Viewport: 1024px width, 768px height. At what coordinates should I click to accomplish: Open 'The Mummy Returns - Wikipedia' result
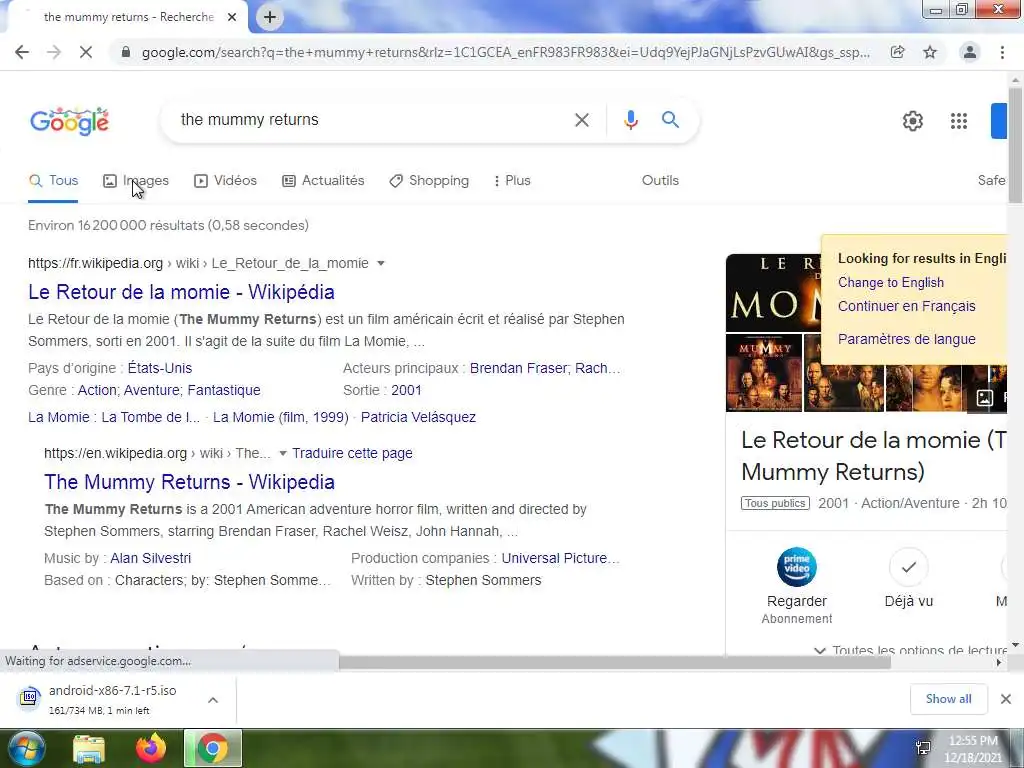coord(189,482)
